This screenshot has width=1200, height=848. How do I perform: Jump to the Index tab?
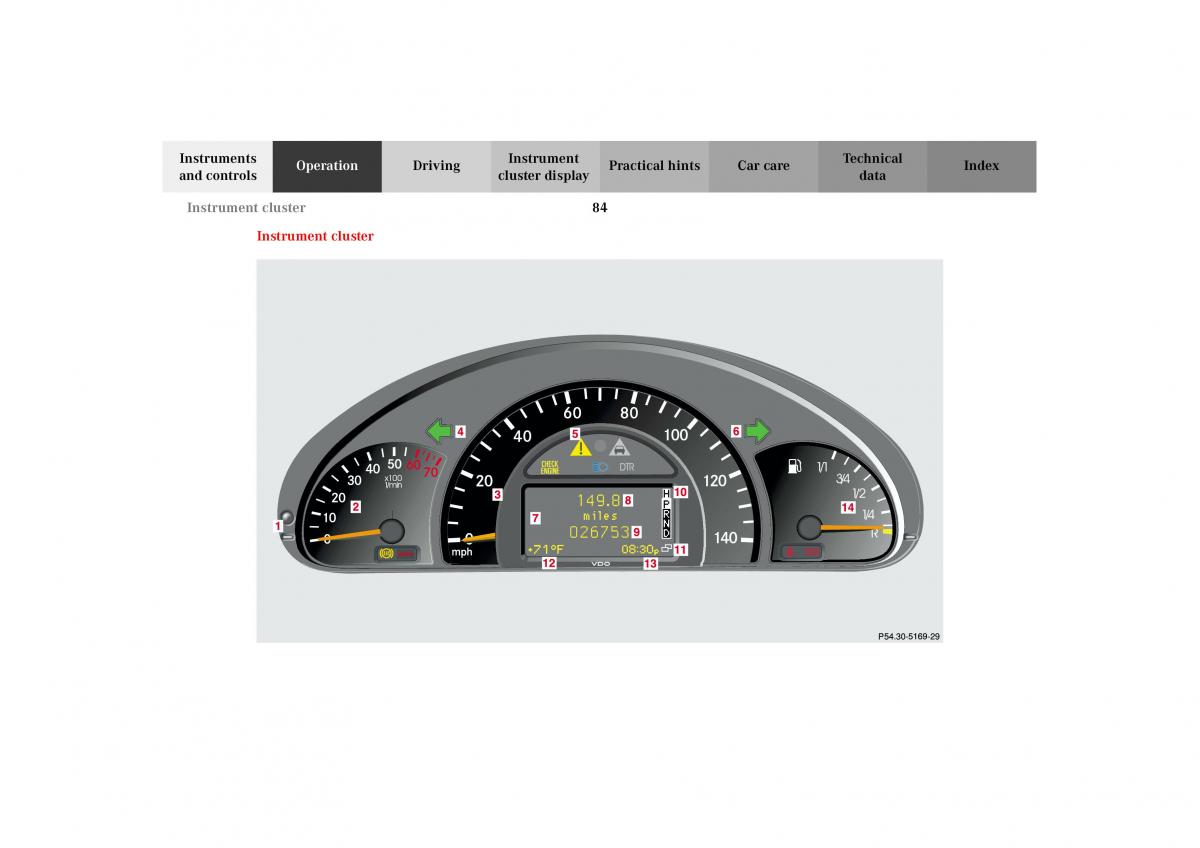981,166
